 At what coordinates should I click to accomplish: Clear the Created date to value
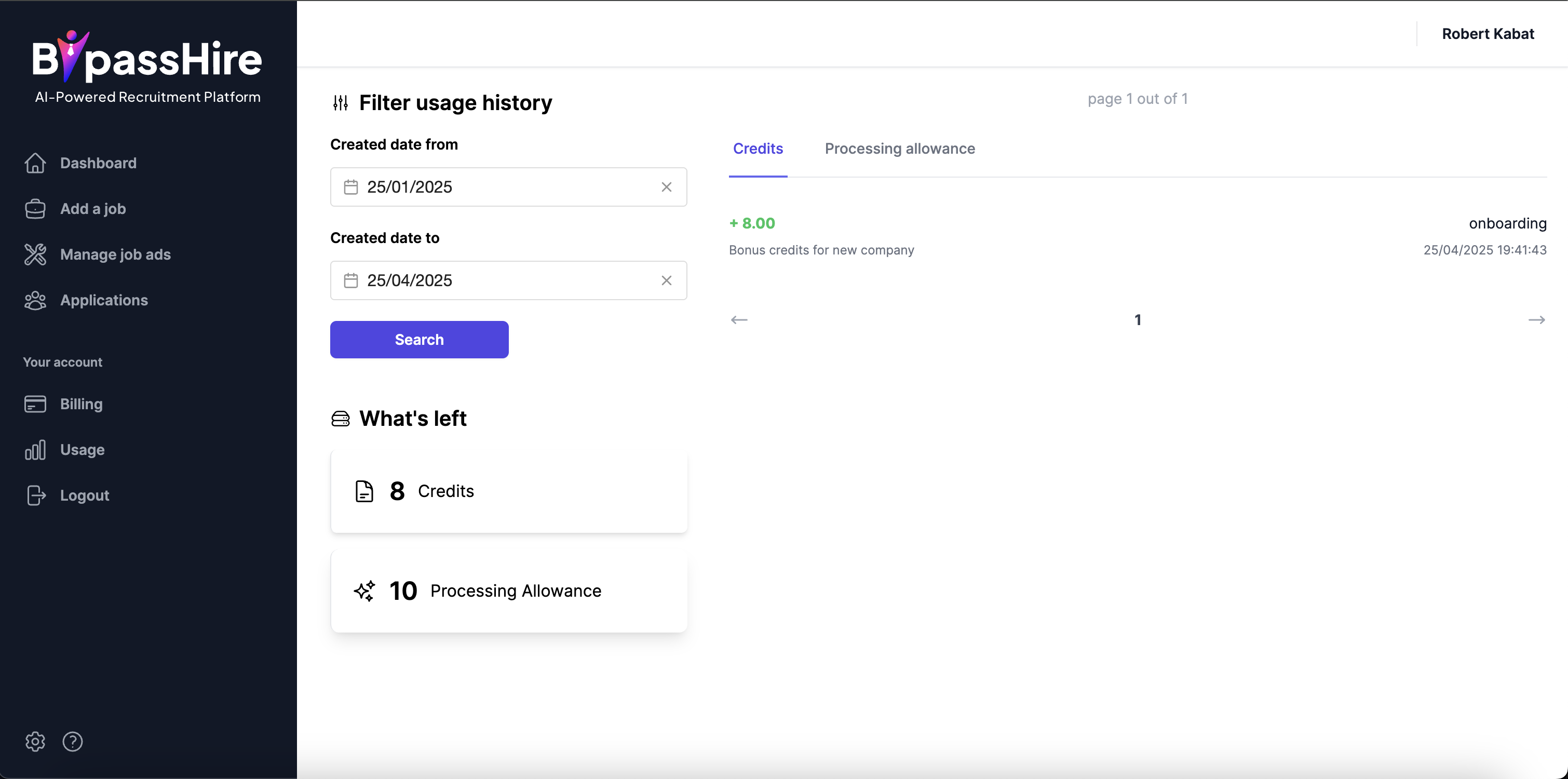click(x=666, y=280)
